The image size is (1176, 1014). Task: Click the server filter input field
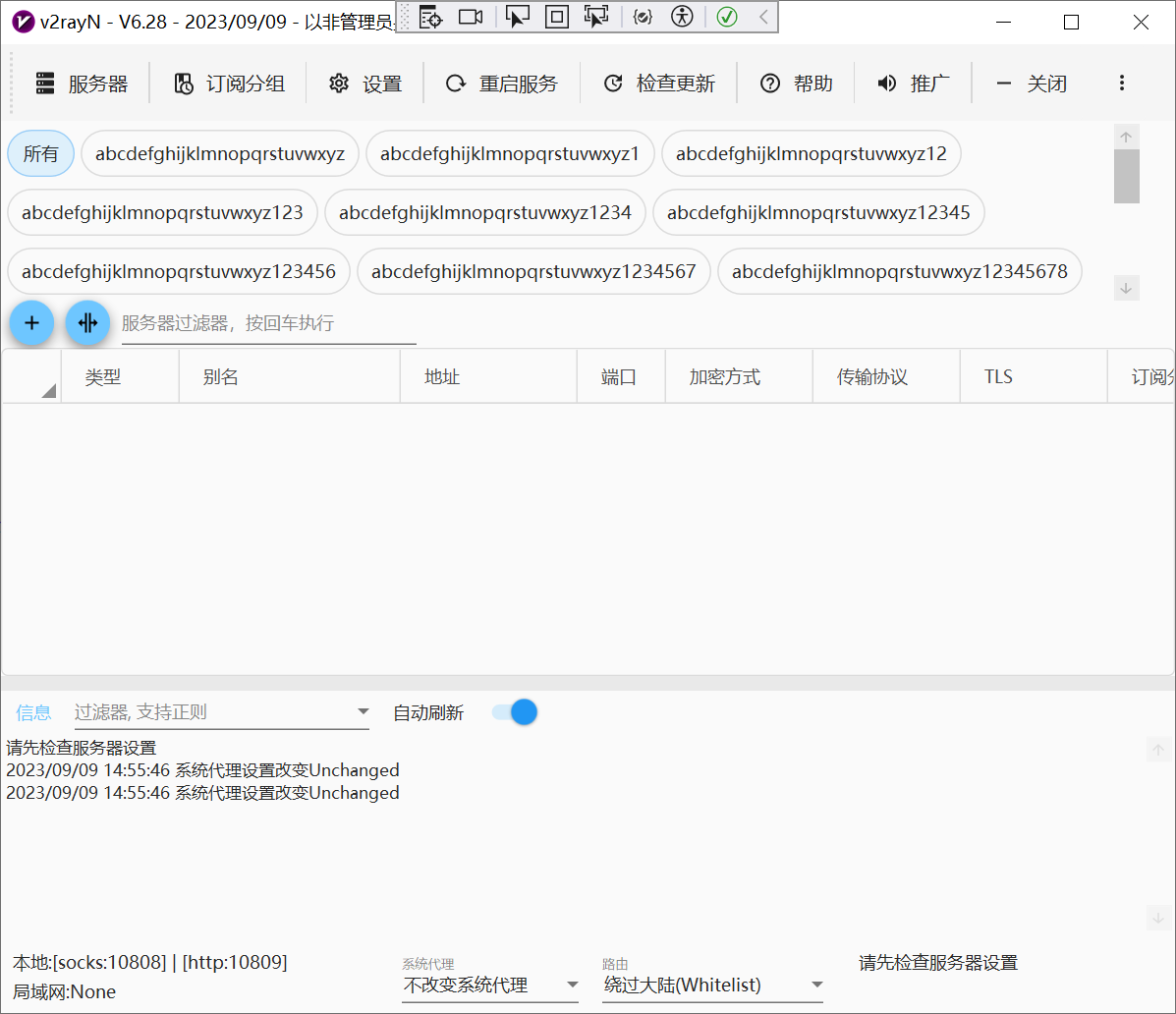click(x=268, y=323)
